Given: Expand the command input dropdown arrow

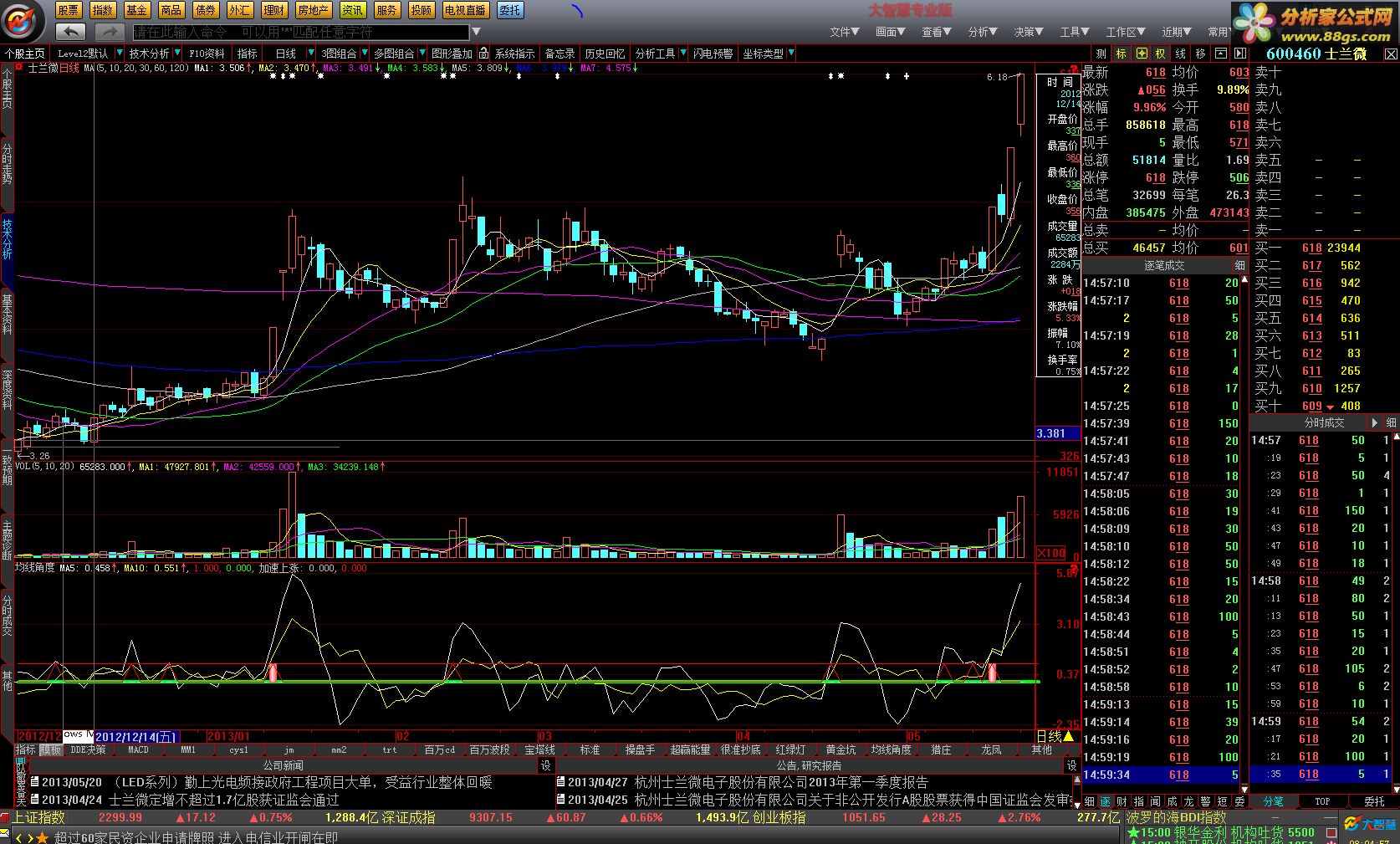Looking at the screenshot, I should (x=476, y=32).
